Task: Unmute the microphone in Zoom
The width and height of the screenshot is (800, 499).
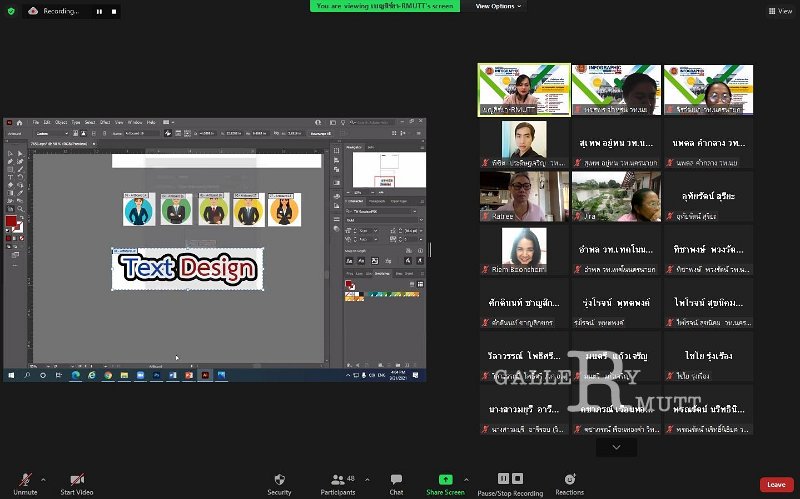Action: [25, 484]
